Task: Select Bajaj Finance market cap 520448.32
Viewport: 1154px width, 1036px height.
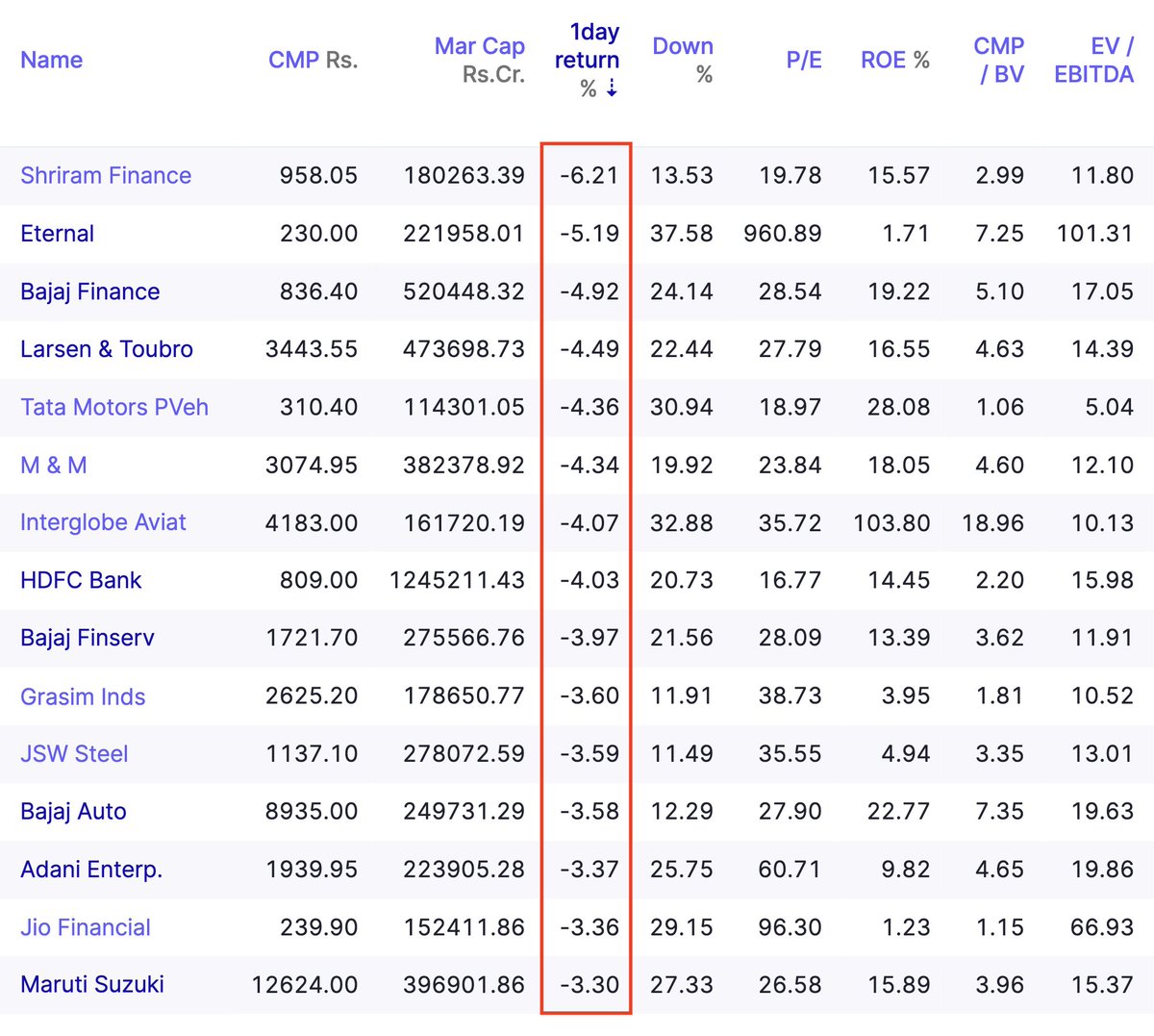Action: (464, 291)
